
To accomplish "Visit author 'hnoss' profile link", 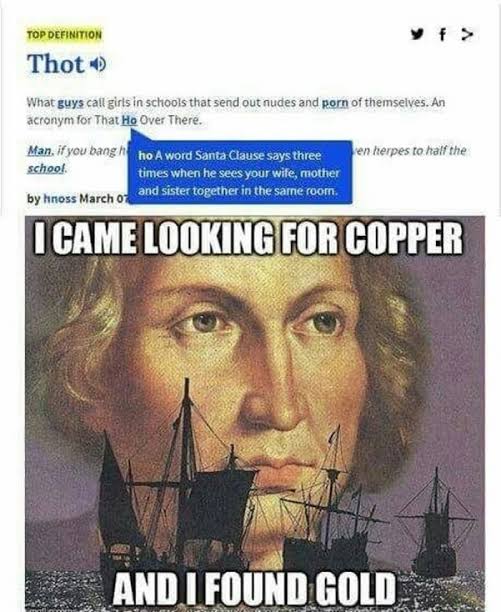I will (x=60, y=199).
